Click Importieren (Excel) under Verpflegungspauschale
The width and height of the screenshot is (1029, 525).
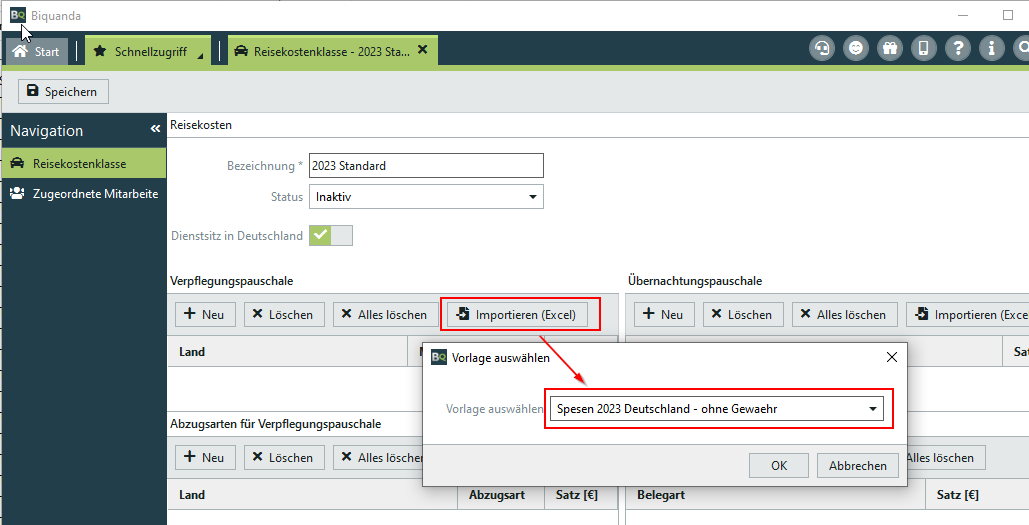516,314
